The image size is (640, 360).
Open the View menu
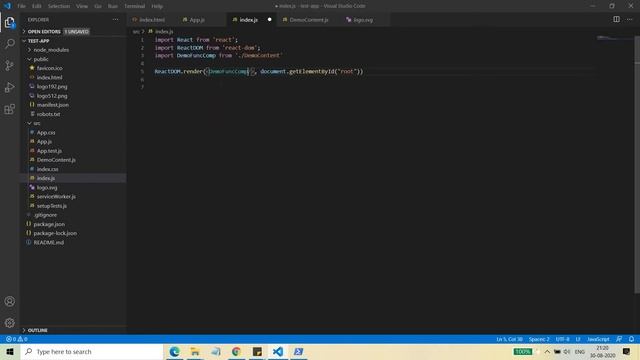[82, 6]
